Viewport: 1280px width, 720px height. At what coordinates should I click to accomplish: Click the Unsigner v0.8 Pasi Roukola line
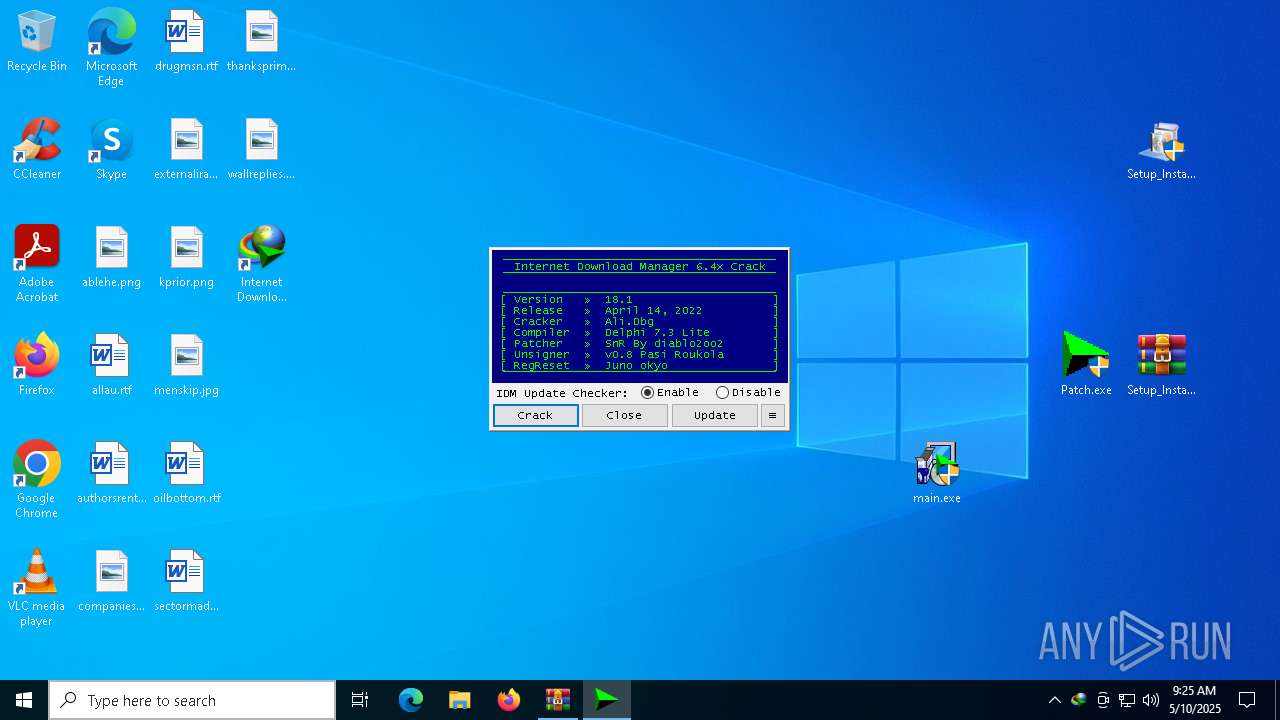[639, 354]
